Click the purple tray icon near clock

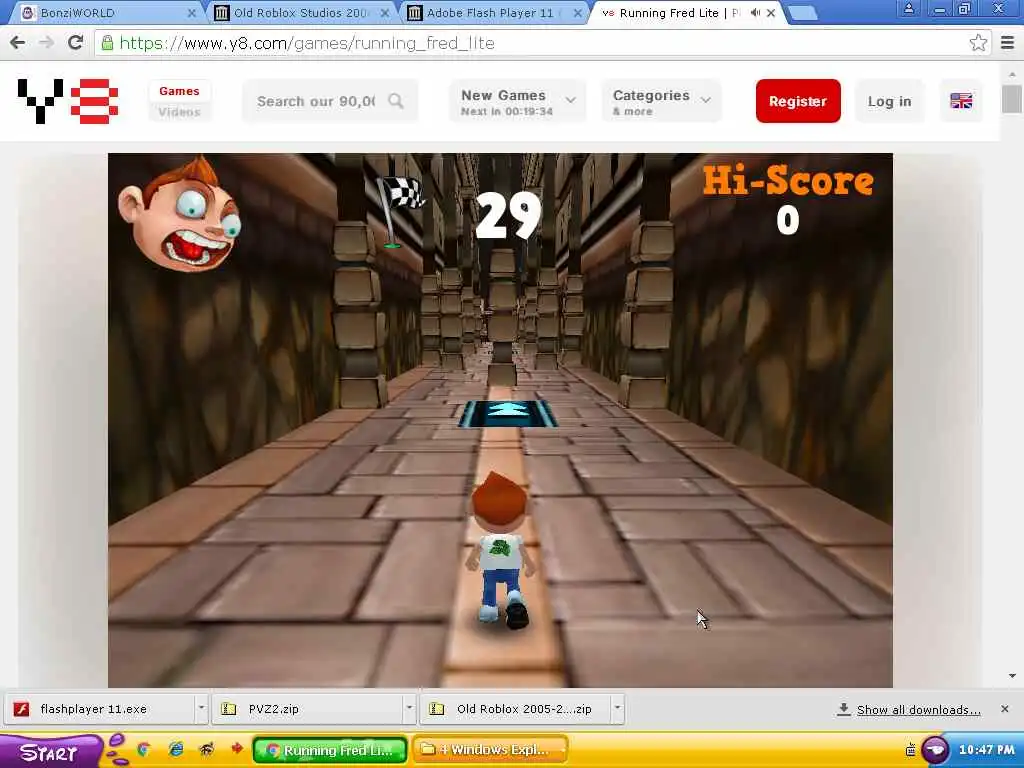935,749
